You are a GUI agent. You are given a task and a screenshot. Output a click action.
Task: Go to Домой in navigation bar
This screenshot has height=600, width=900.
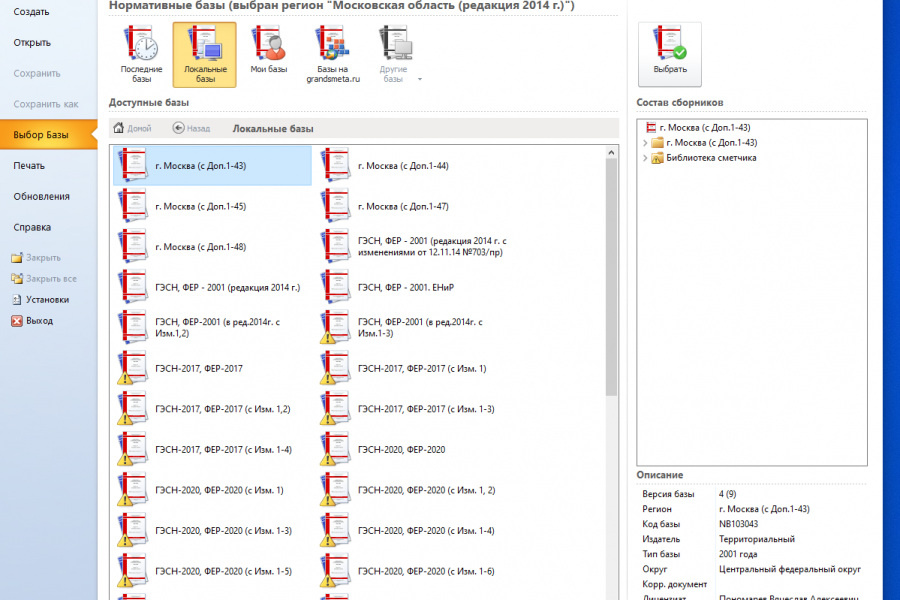click(x=133, y=129)
